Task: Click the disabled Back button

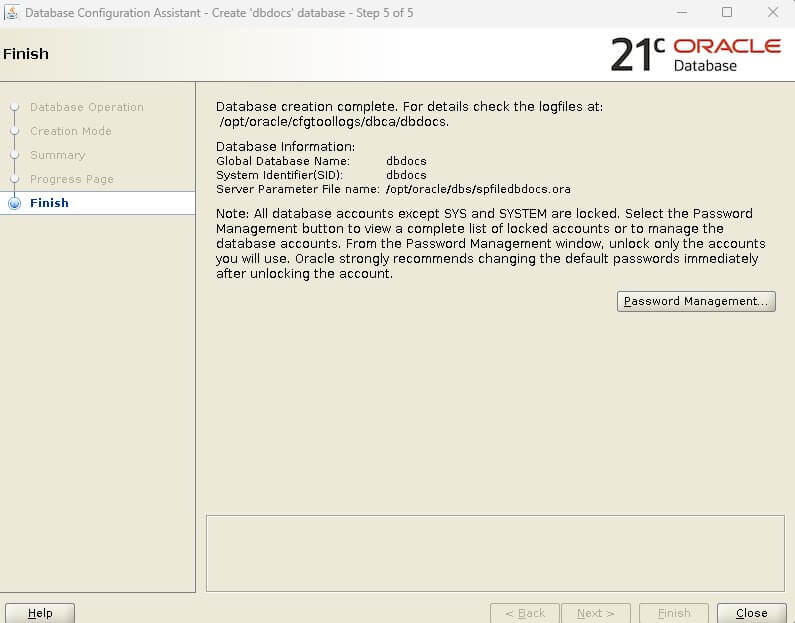Action: (x=525, y=613)
